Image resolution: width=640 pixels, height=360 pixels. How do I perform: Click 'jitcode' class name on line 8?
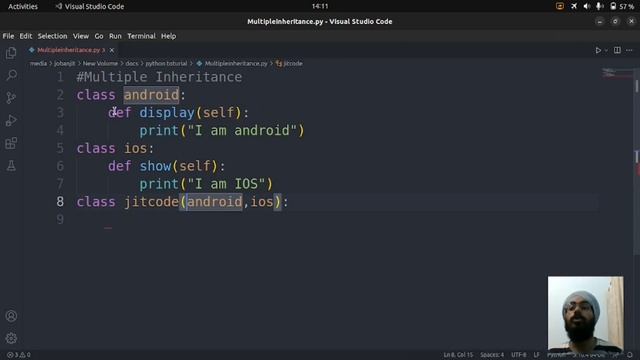pyautogui.click(x=151, y=202)
